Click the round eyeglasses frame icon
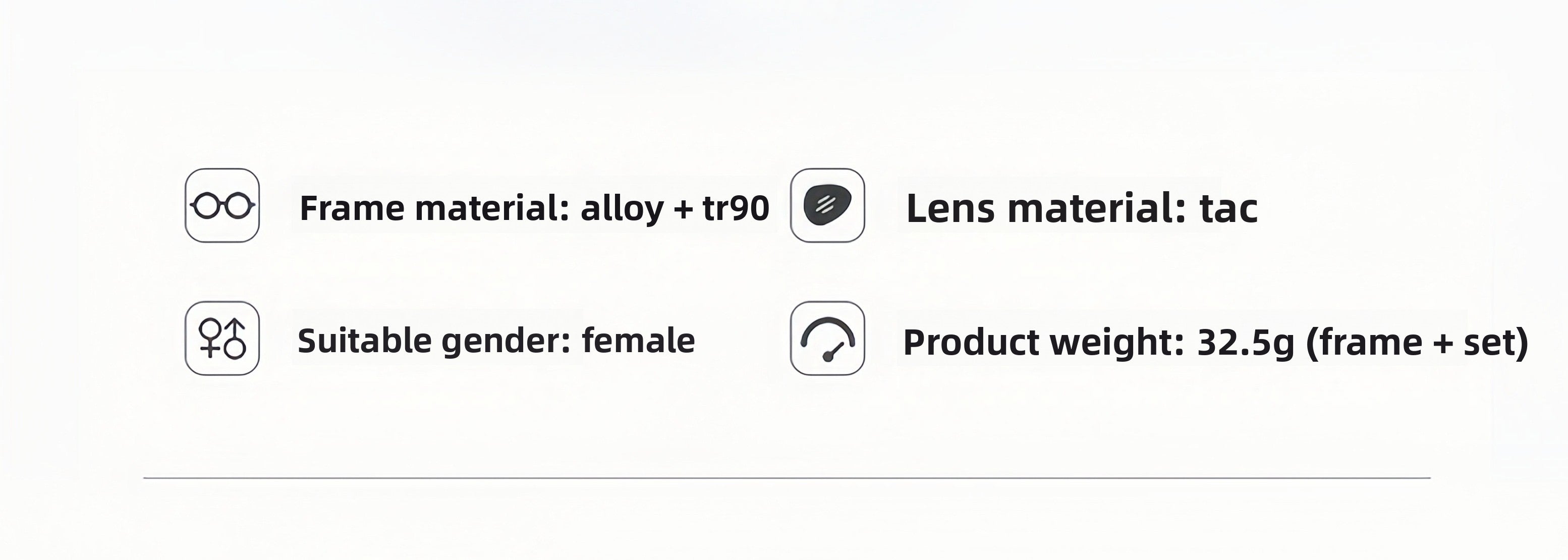This screenshot has width=1568, height=560. [x=222, y=206]
